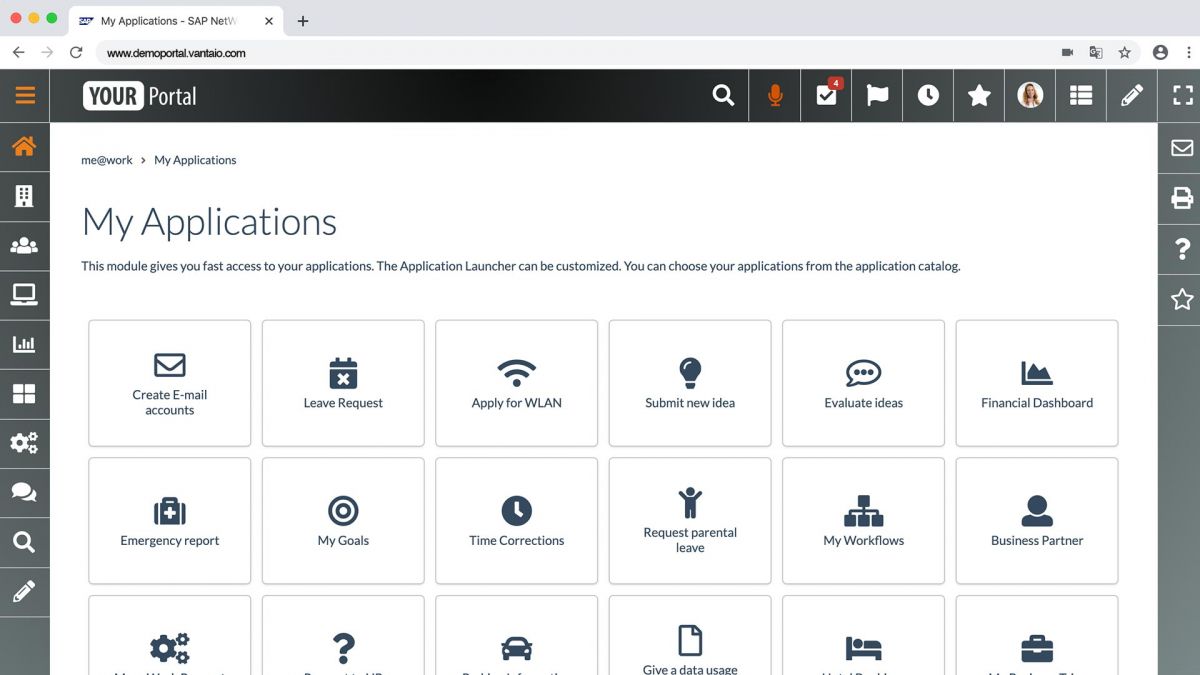Screen dimensions: 1200x675
Task: Open the gears settings icon in the sidebar
Action: pos(24,442)
